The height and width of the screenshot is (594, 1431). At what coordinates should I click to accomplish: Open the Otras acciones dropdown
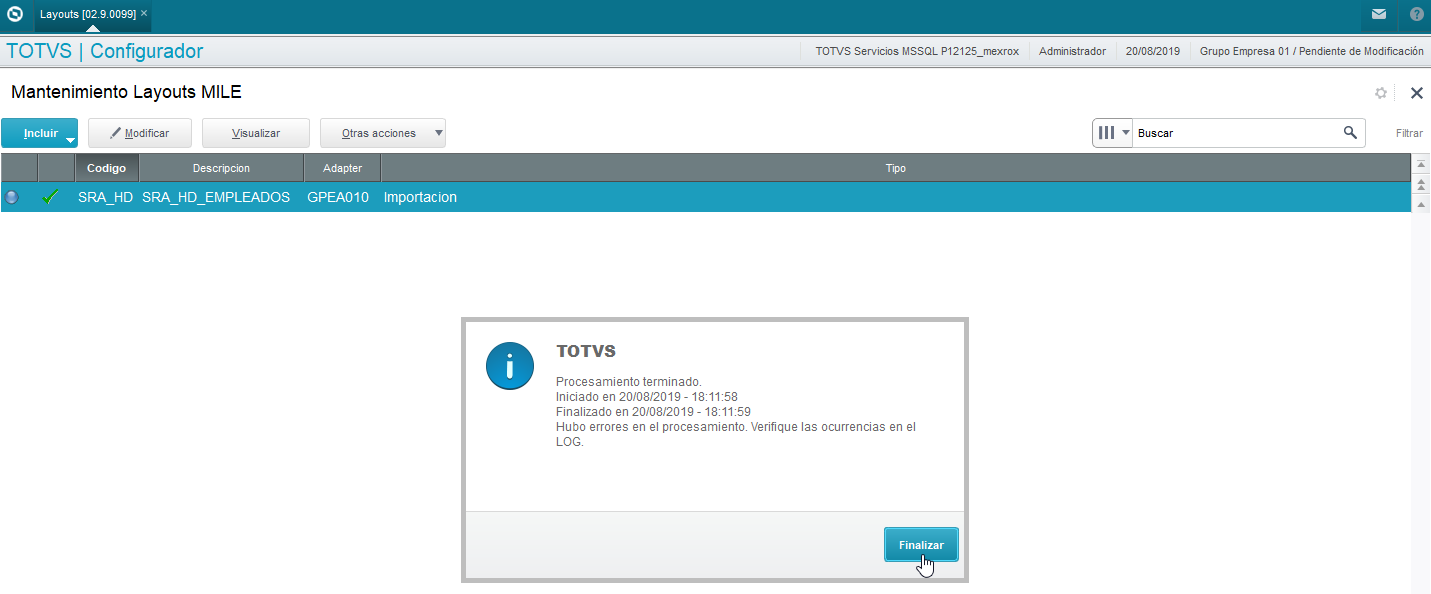click(383, 133)
